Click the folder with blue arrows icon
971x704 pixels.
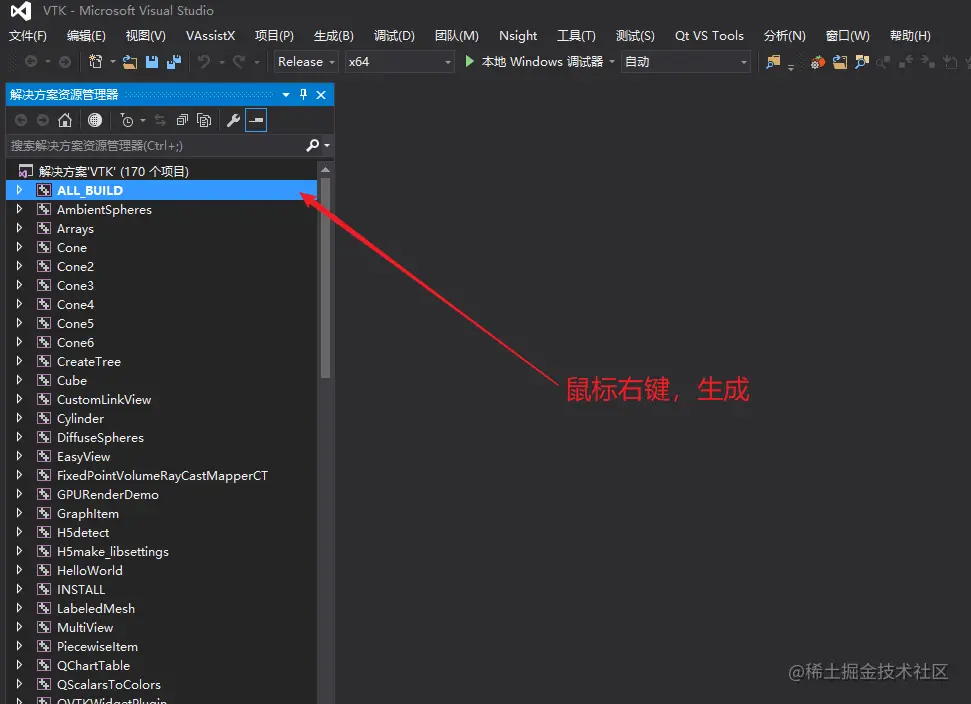840,61
